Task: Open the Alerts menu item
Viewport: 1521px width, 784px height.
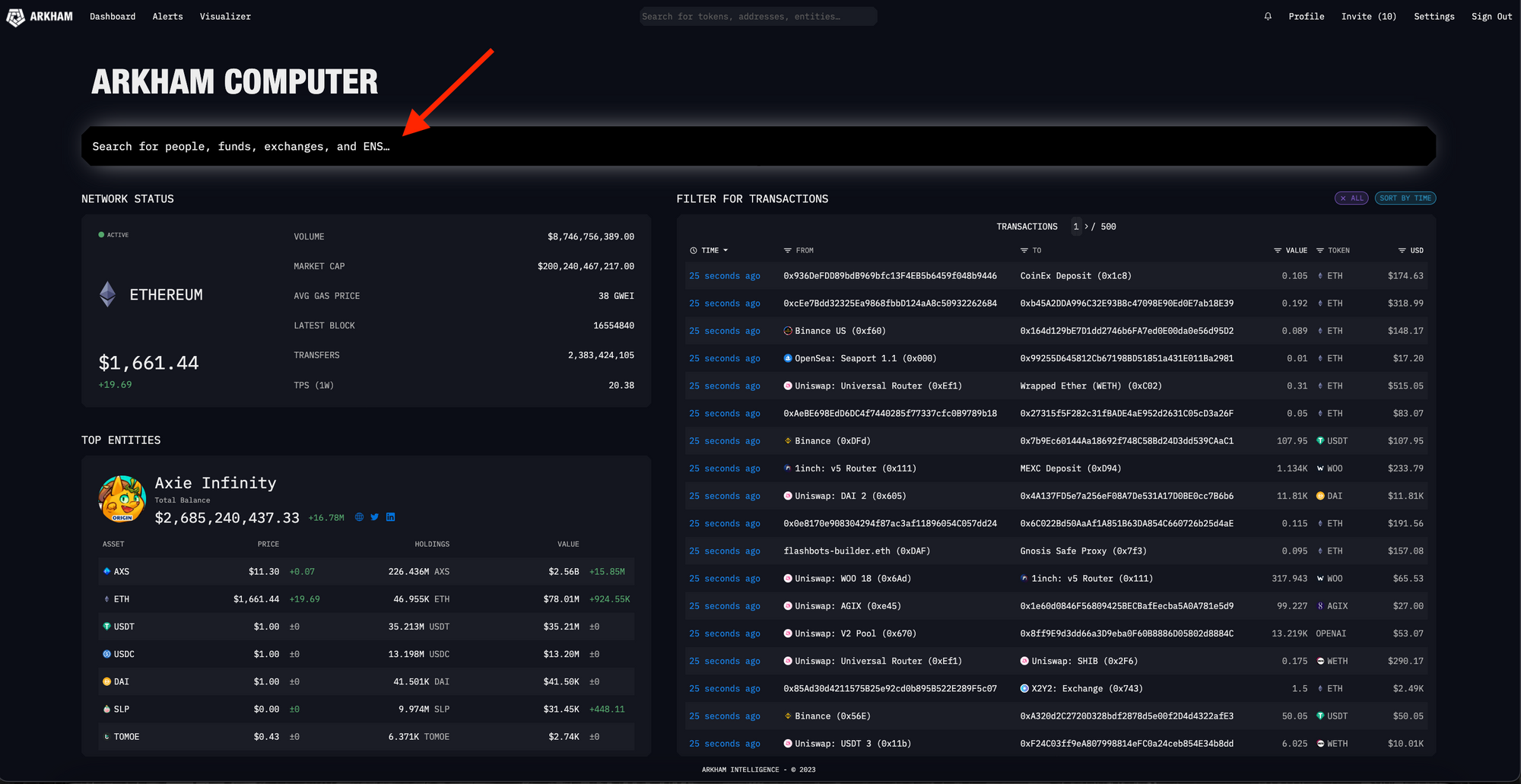Action: (167, 17)
